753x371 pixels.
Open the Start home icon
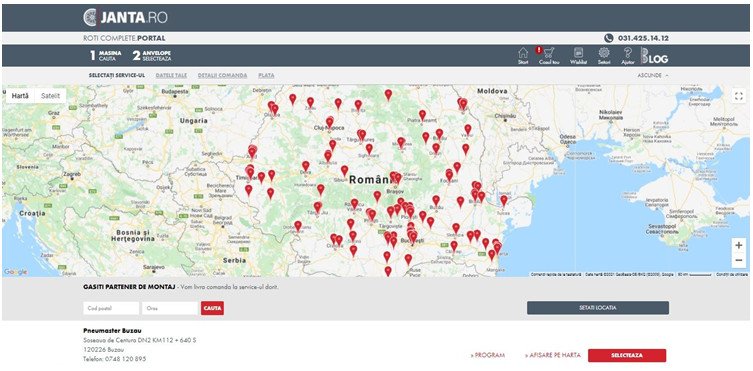(523, 55)
